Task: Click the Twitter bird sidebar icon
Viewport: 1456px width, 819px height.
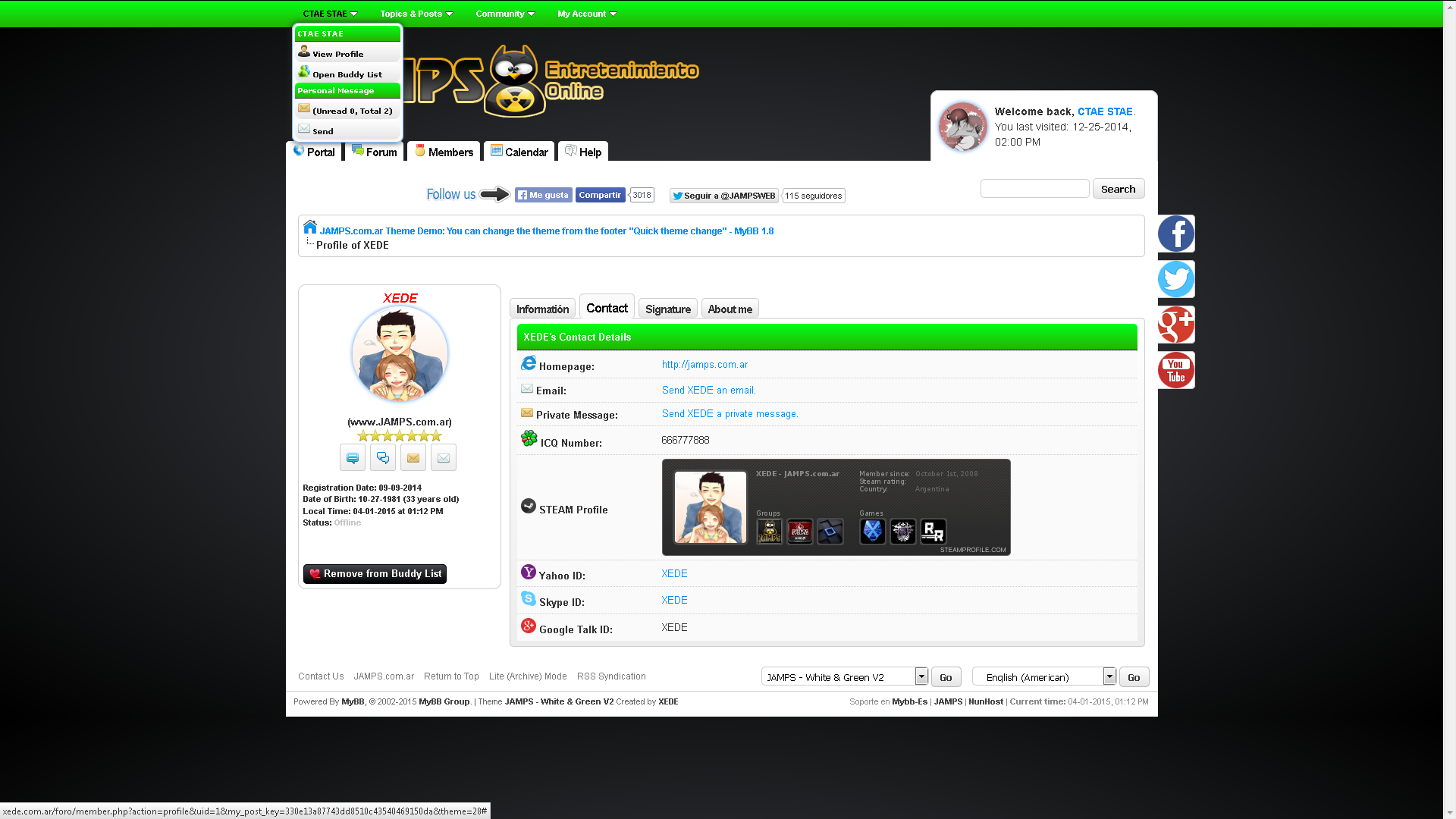Action: 1176,279
